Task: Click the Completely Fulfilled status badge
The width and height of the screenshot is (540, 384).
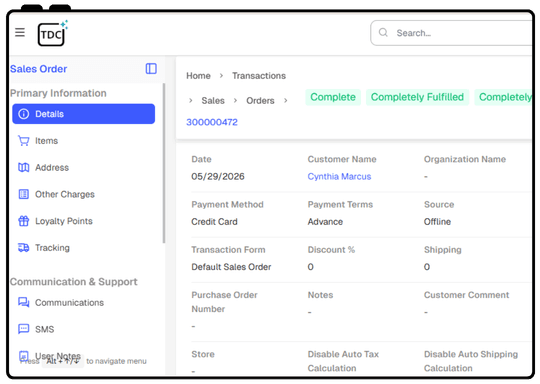Action: (417, 97)
